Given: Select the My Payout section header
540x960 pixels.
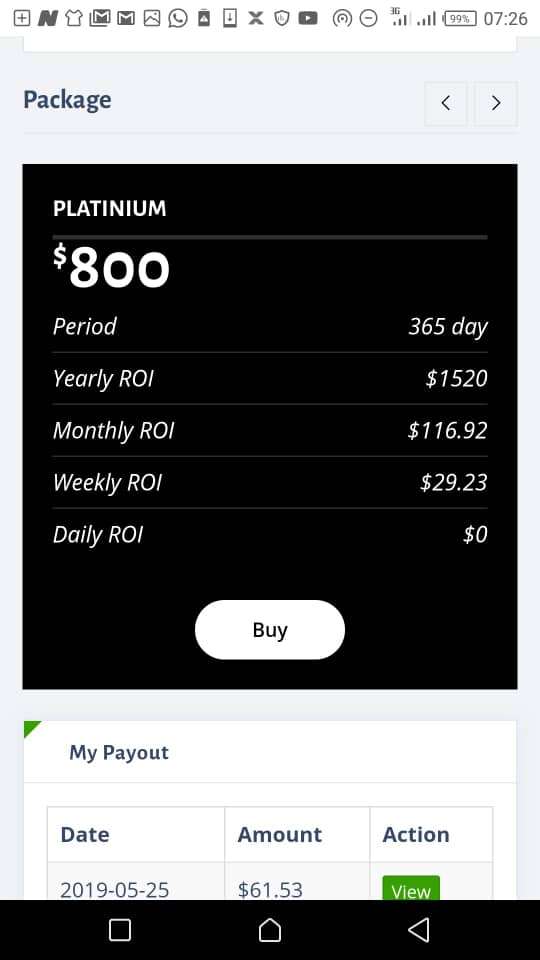Looking at the screenshot, I should pyautogui.click(x=119, y=752).
